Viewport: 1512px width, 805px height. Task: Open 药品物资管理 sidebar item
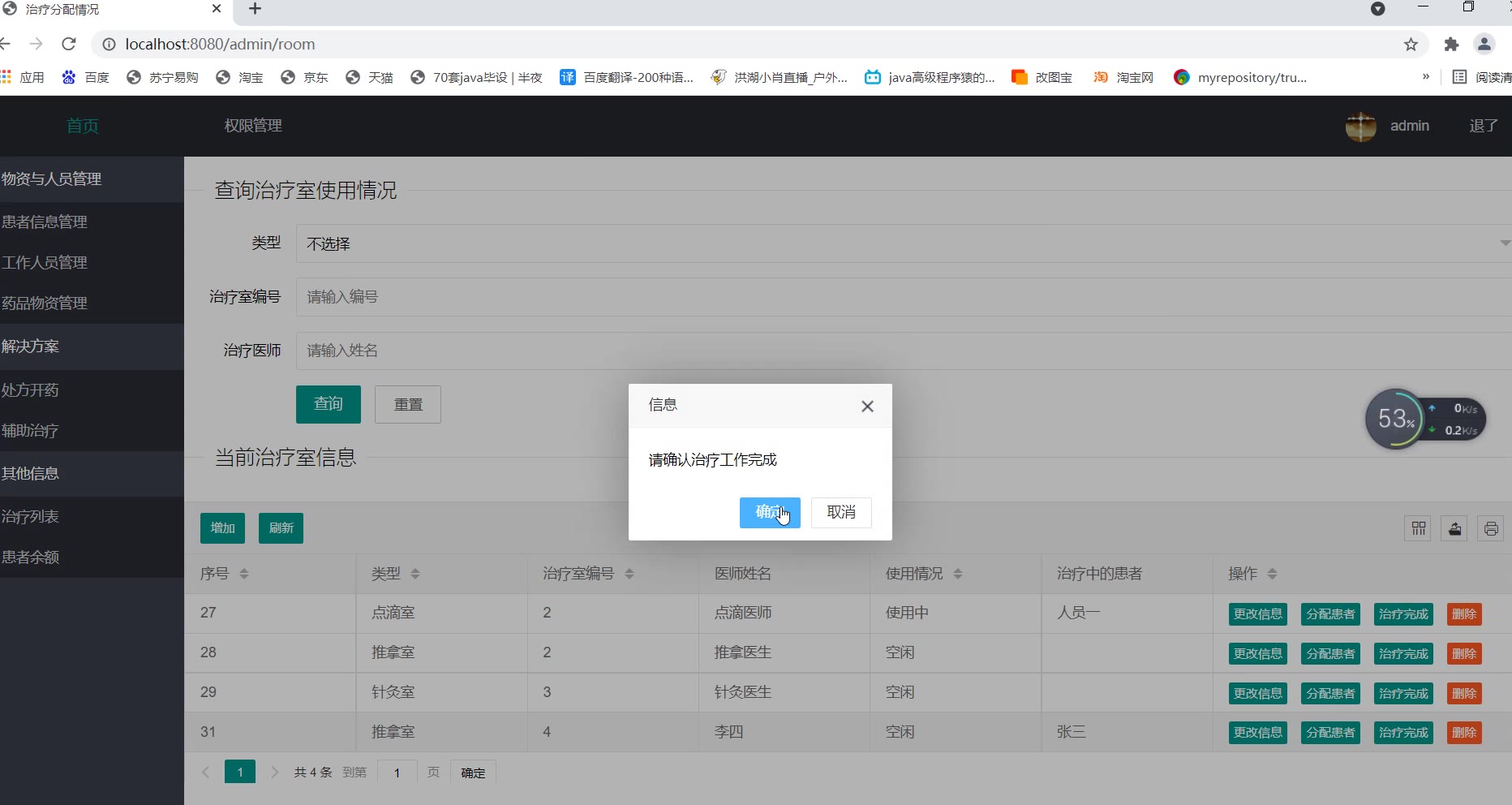[x=92, y=303]
